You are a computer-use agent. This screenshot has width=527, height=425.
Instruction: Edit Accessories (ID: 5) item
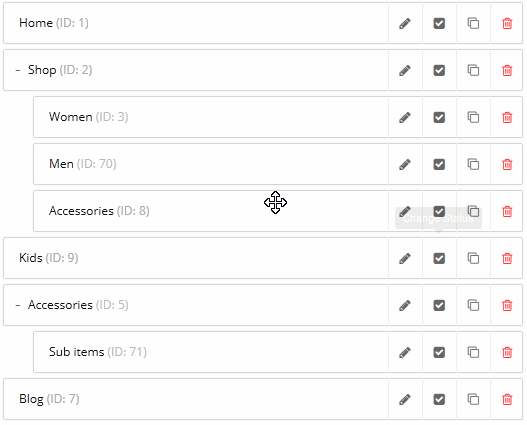click(405, 305)
